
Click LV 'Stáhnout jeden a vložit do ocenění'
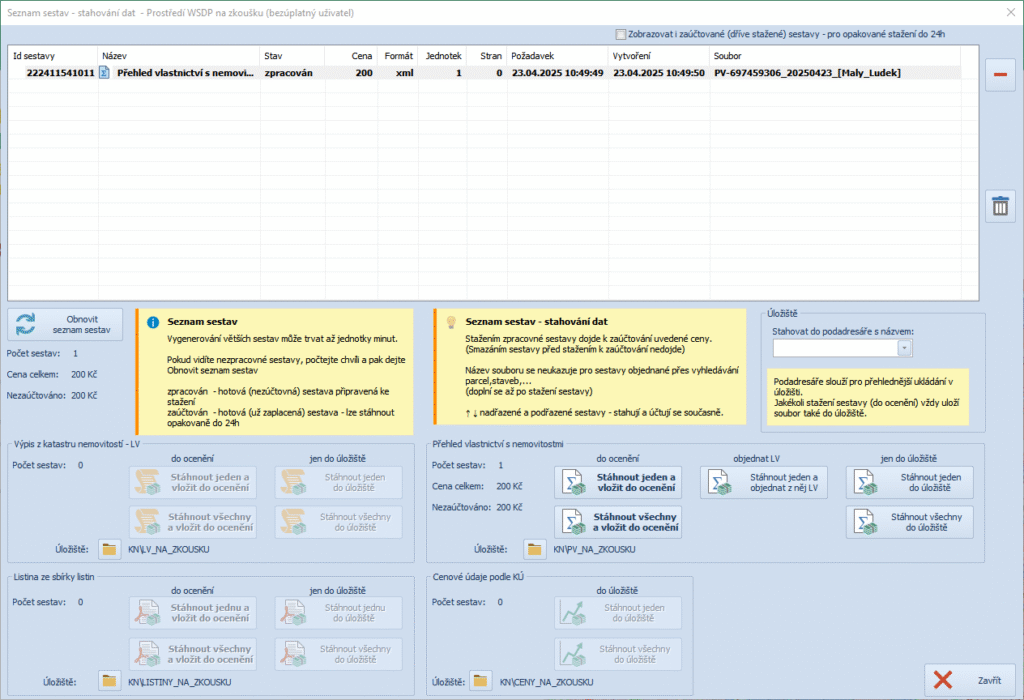pos(193,483)
